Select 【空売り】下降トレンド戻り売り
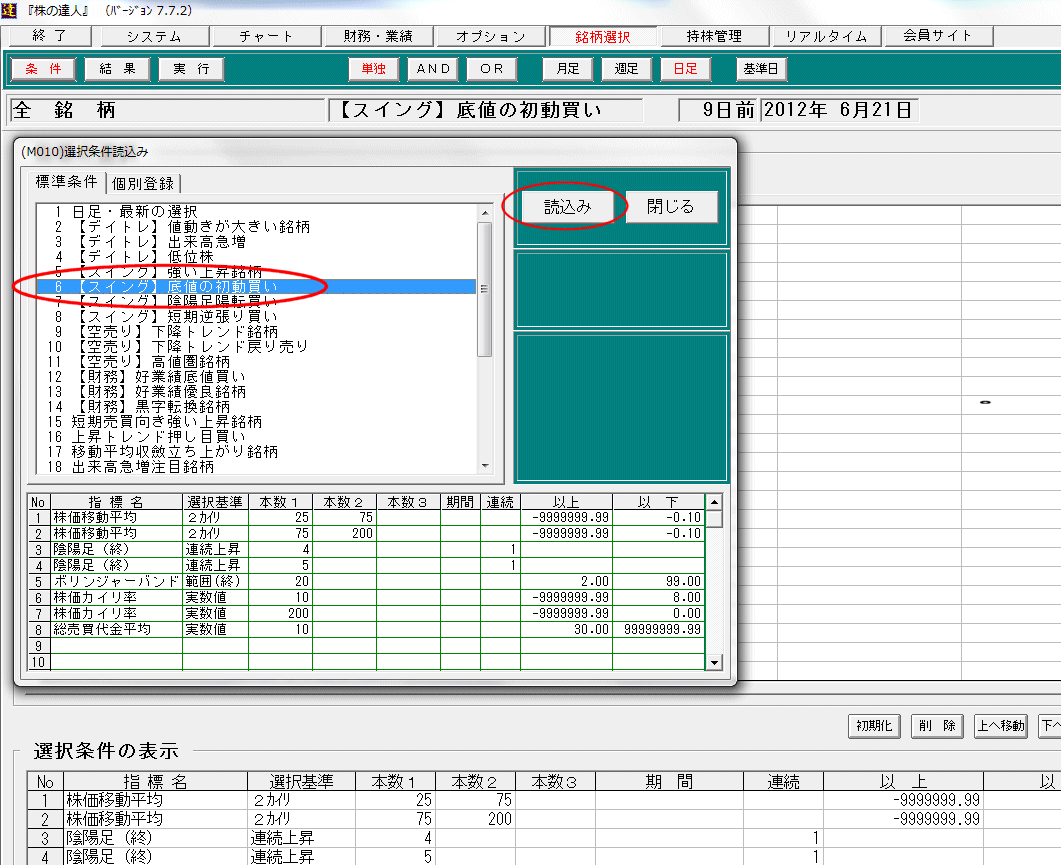1061x865 pixels. coord(256,347)
